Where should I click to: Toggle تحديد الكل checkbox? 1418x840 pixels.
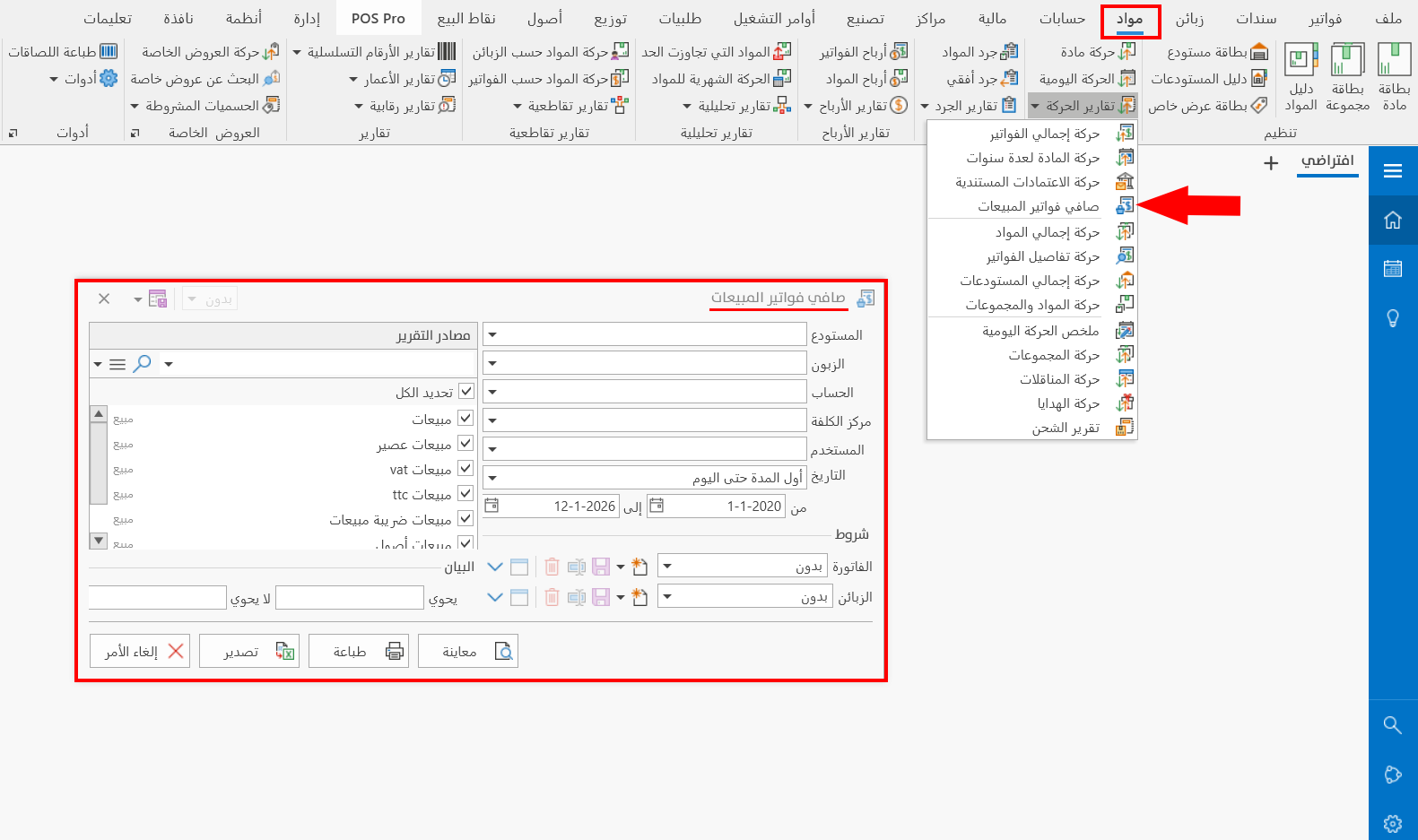[465, 392]
